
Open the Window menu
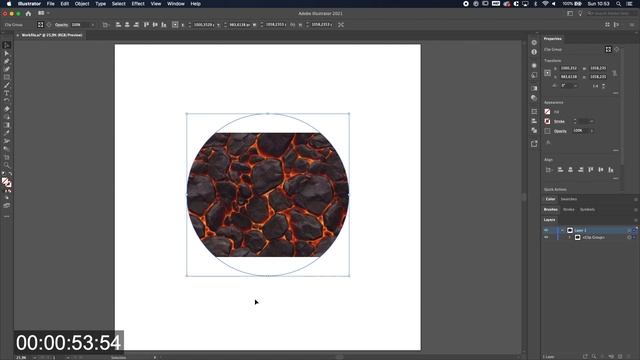pyautogui.click(x=176, y=4)
